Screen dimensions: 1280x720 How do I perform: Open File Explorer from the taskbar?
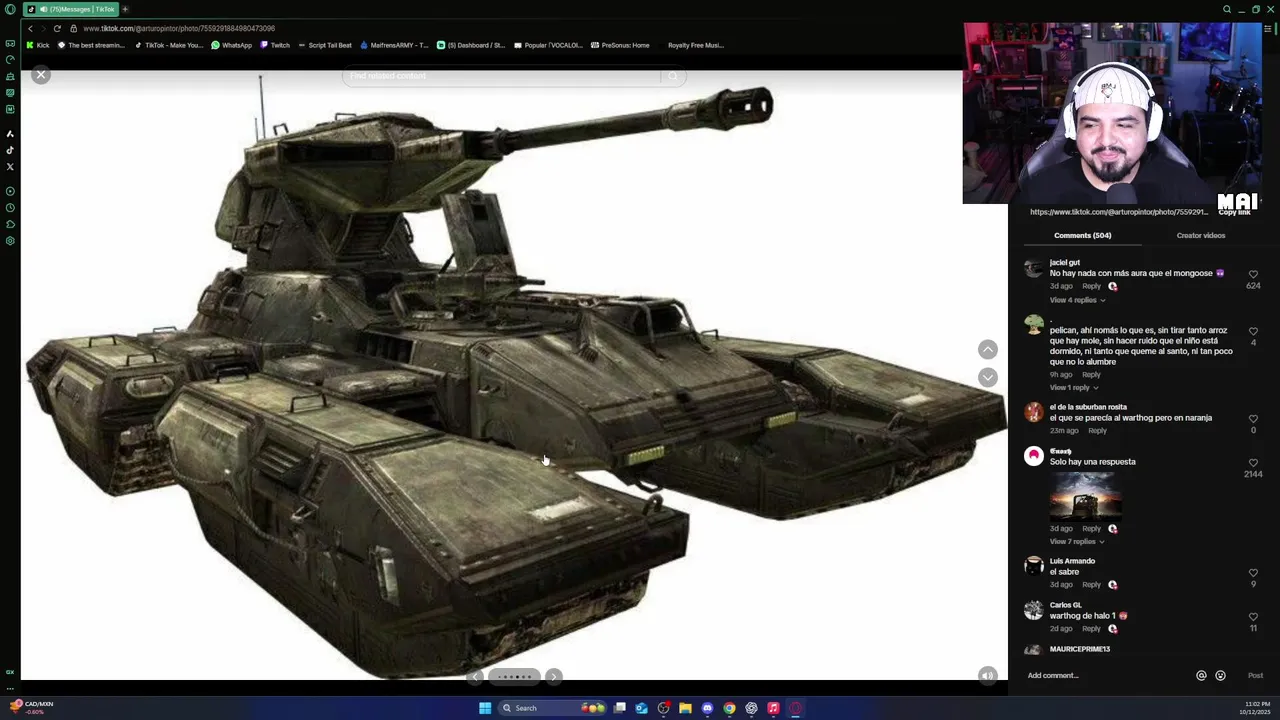pos(685,708)
